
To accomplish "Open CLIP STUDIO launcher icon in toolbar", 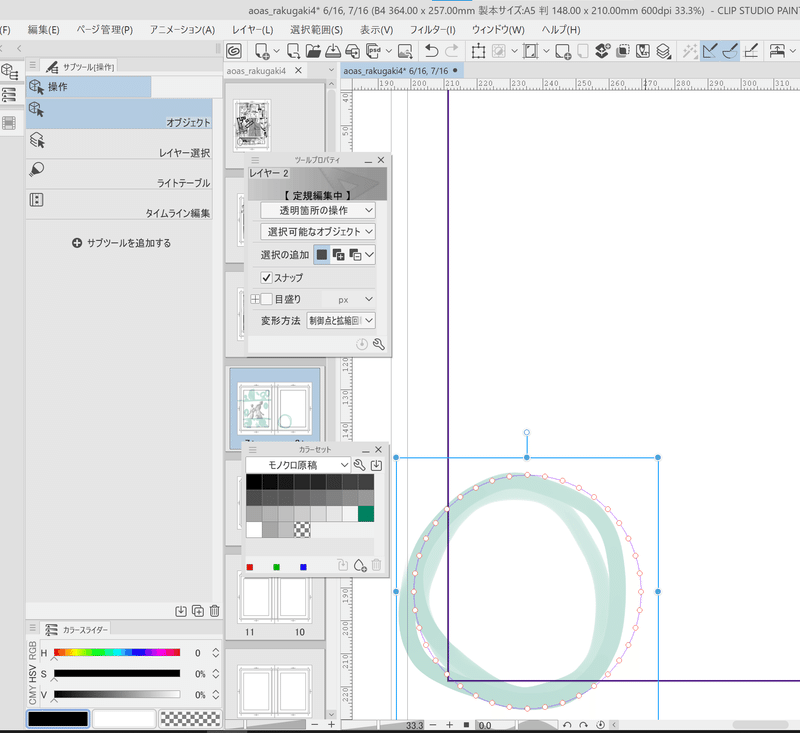I will point(234,51).
